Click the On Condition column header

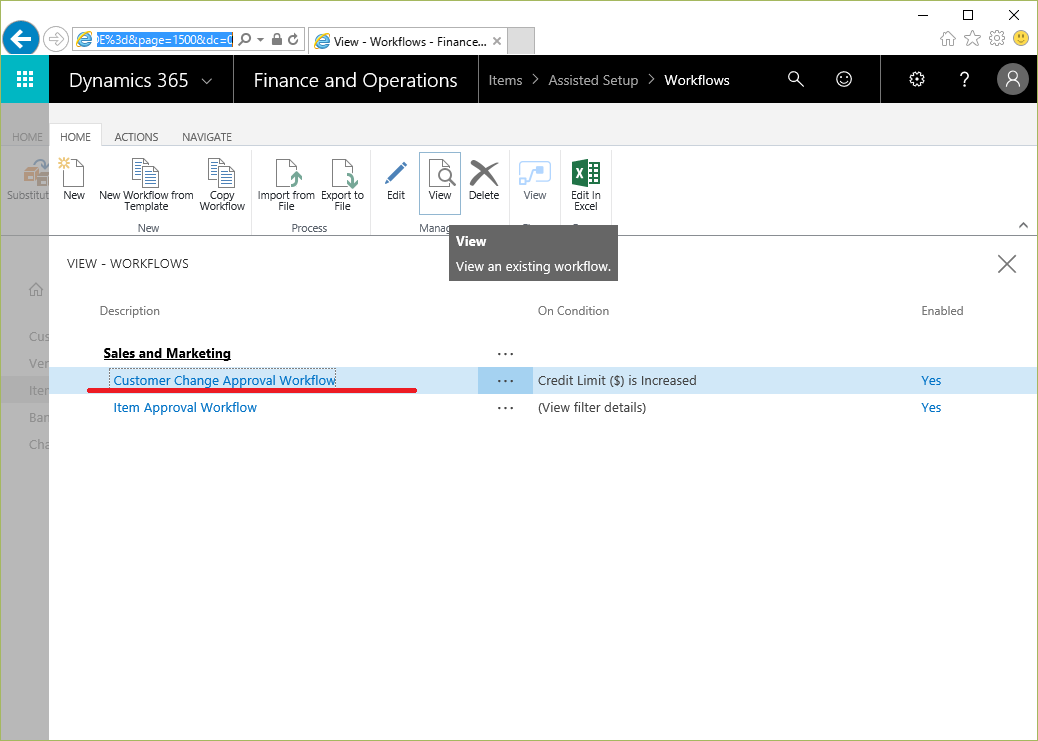(573, 311)
